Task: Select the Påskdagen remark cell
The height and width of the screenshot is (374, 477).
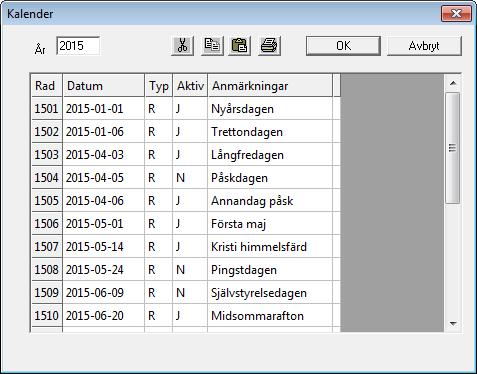Action: (270, 178)
